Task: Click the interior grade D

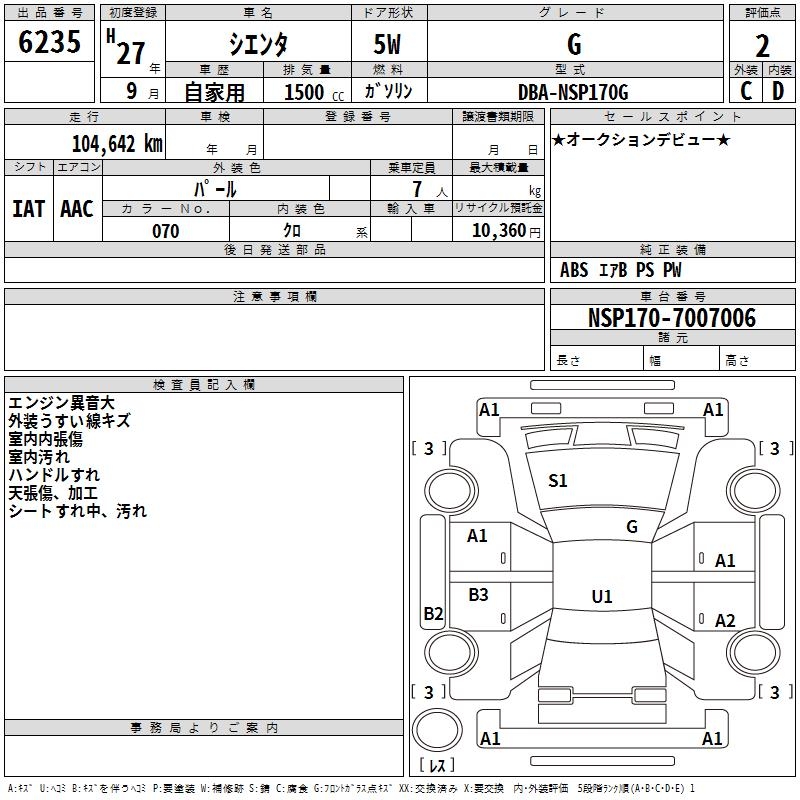Action: coord(778,91)
